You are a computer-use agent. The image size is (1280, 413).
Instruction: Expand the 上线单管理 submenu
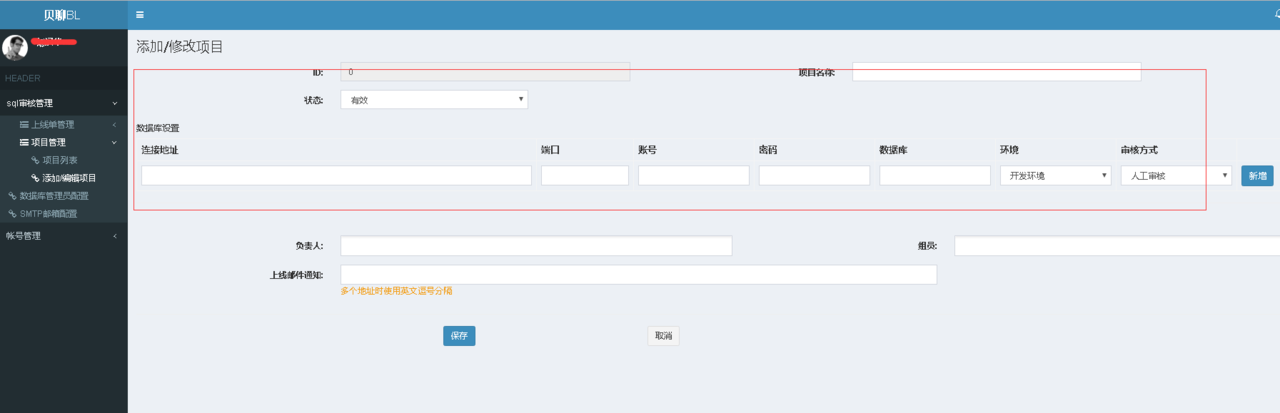64,125
